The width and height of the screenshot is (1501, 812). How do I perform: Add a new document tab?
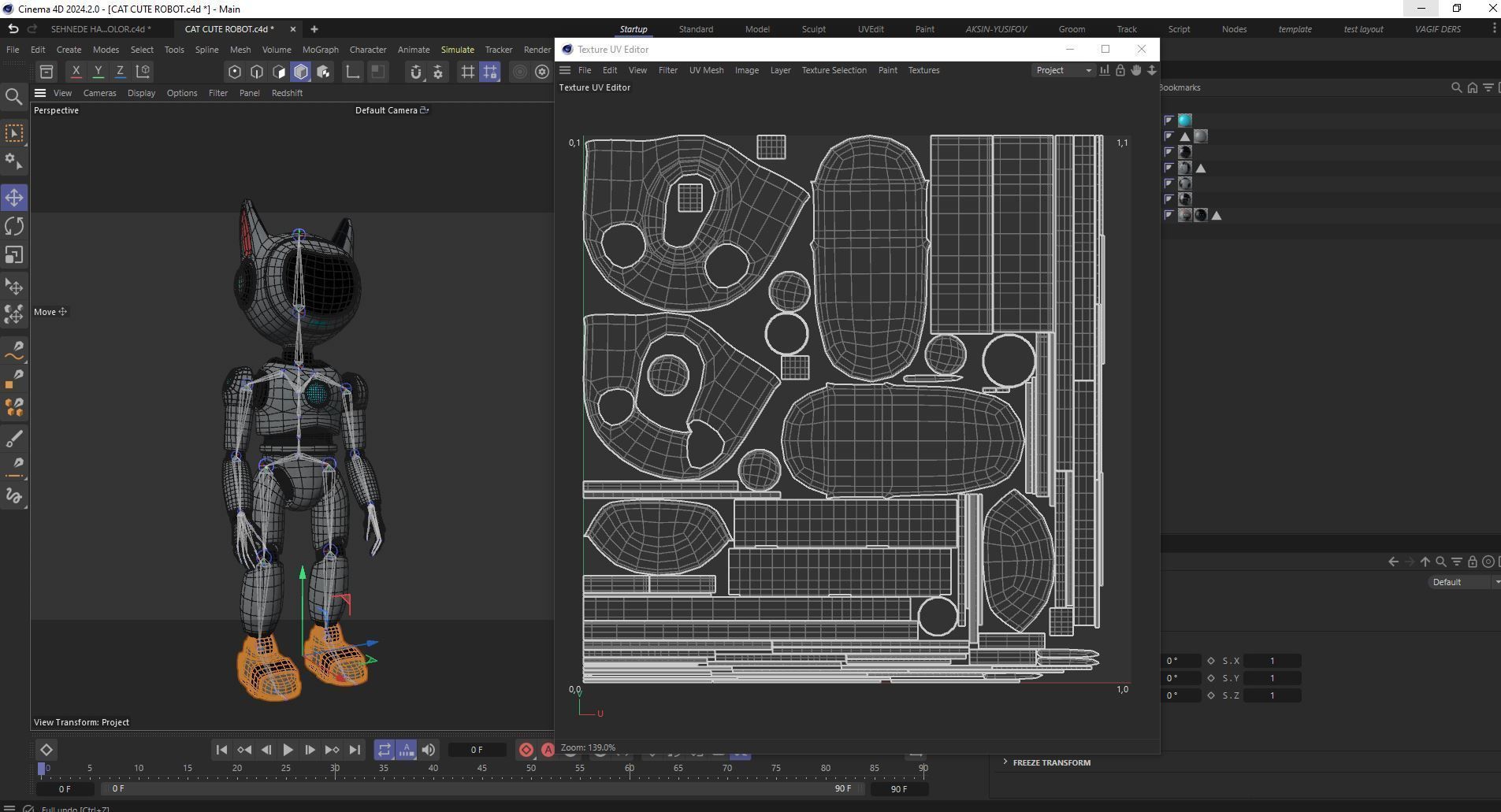tap(314, 29)
